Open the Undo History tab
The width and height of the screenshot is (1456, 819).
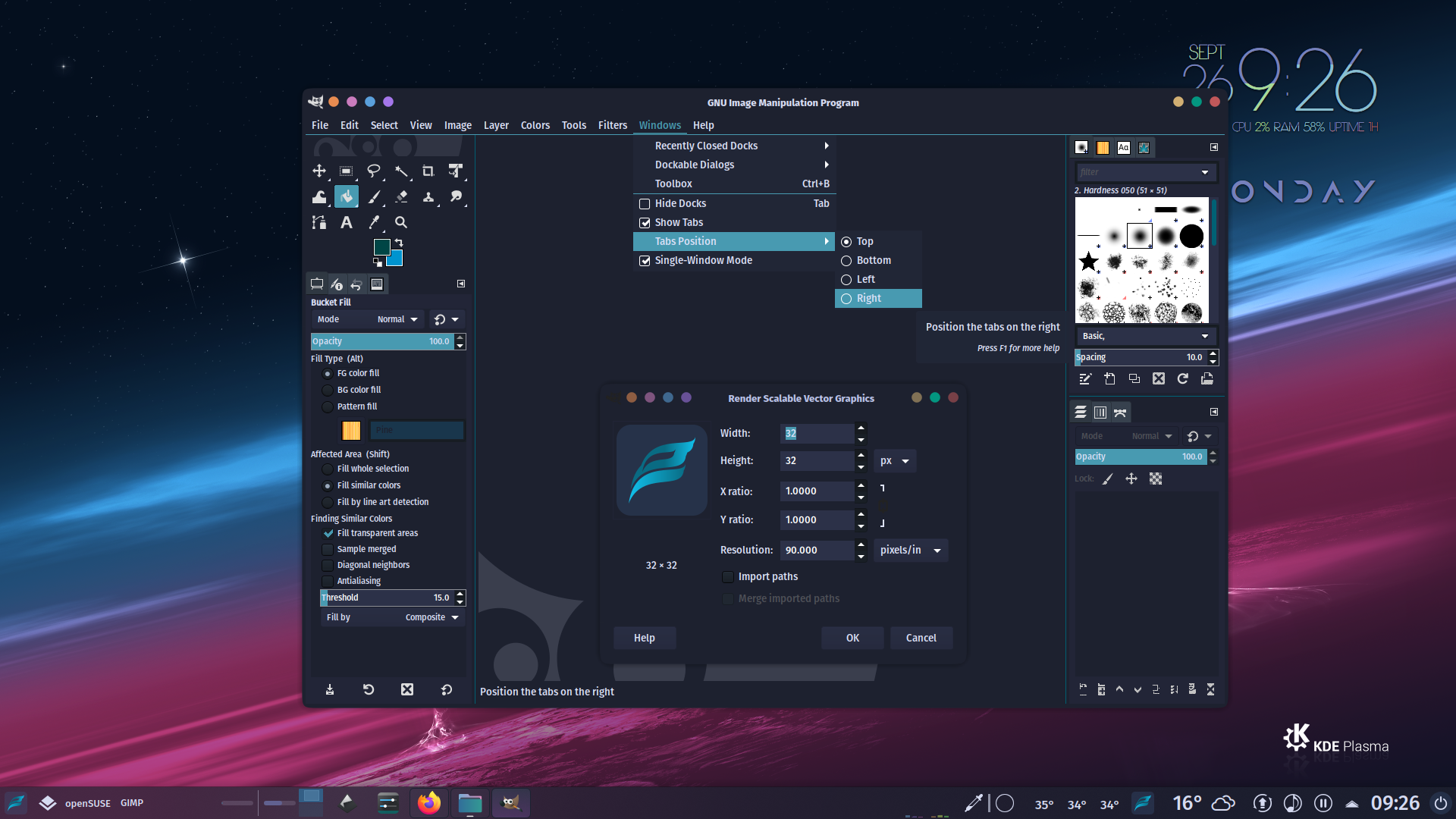click(x=356, y=284)
